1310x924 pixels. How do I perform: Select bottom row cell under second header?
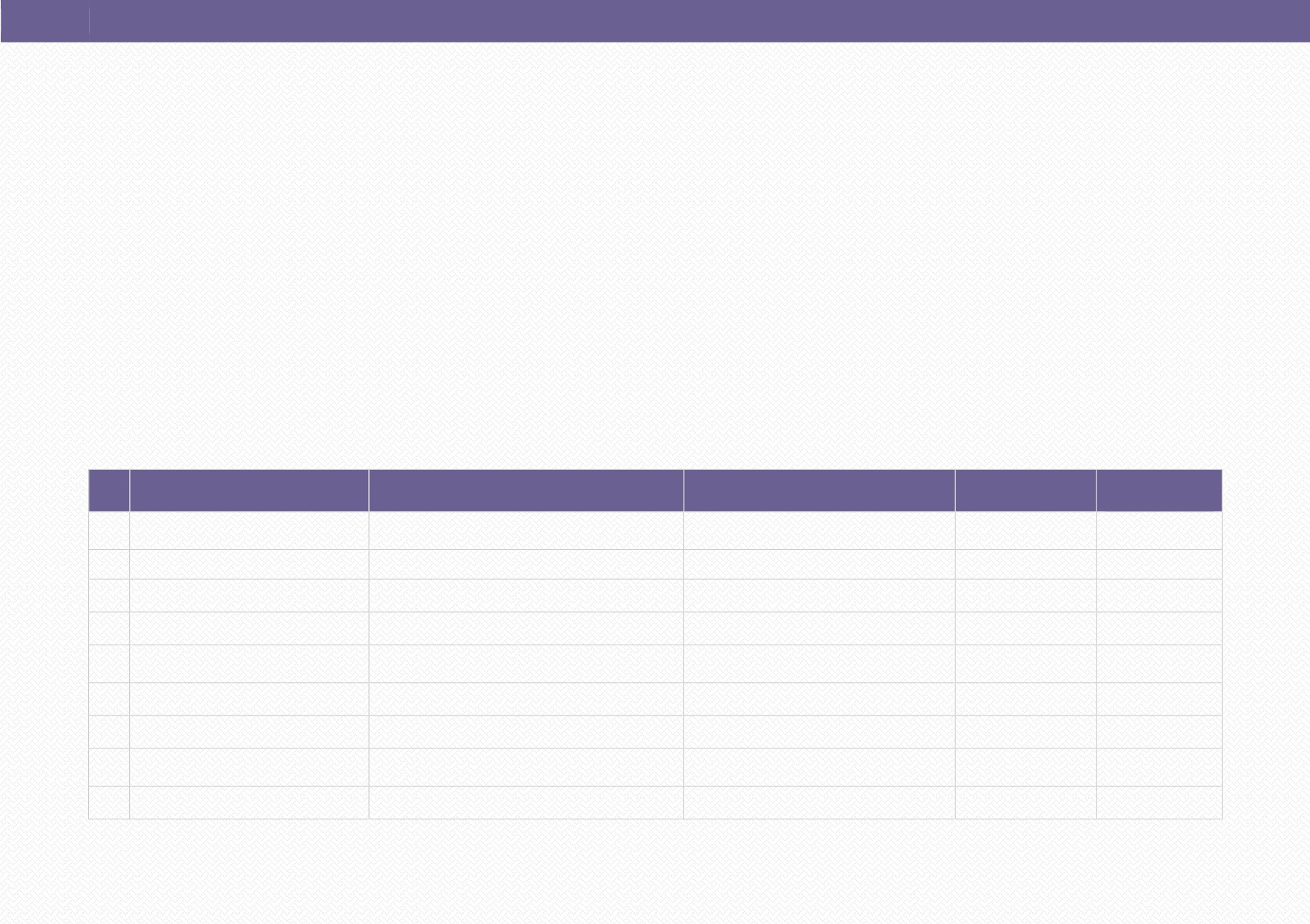pos(249,802)
